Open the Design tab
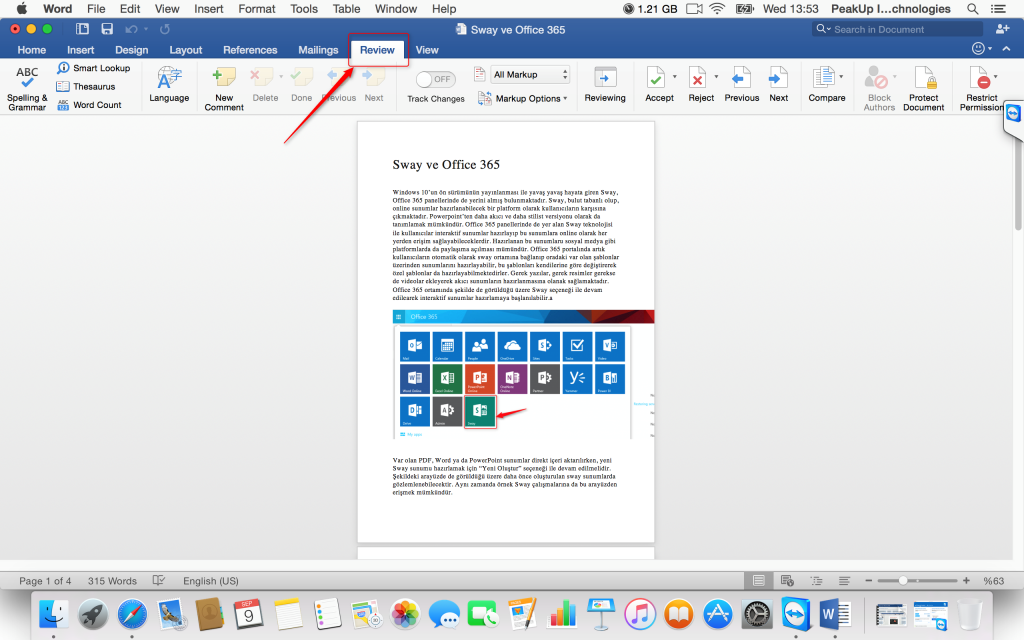The image size is (1024, 640). [131, 50]
